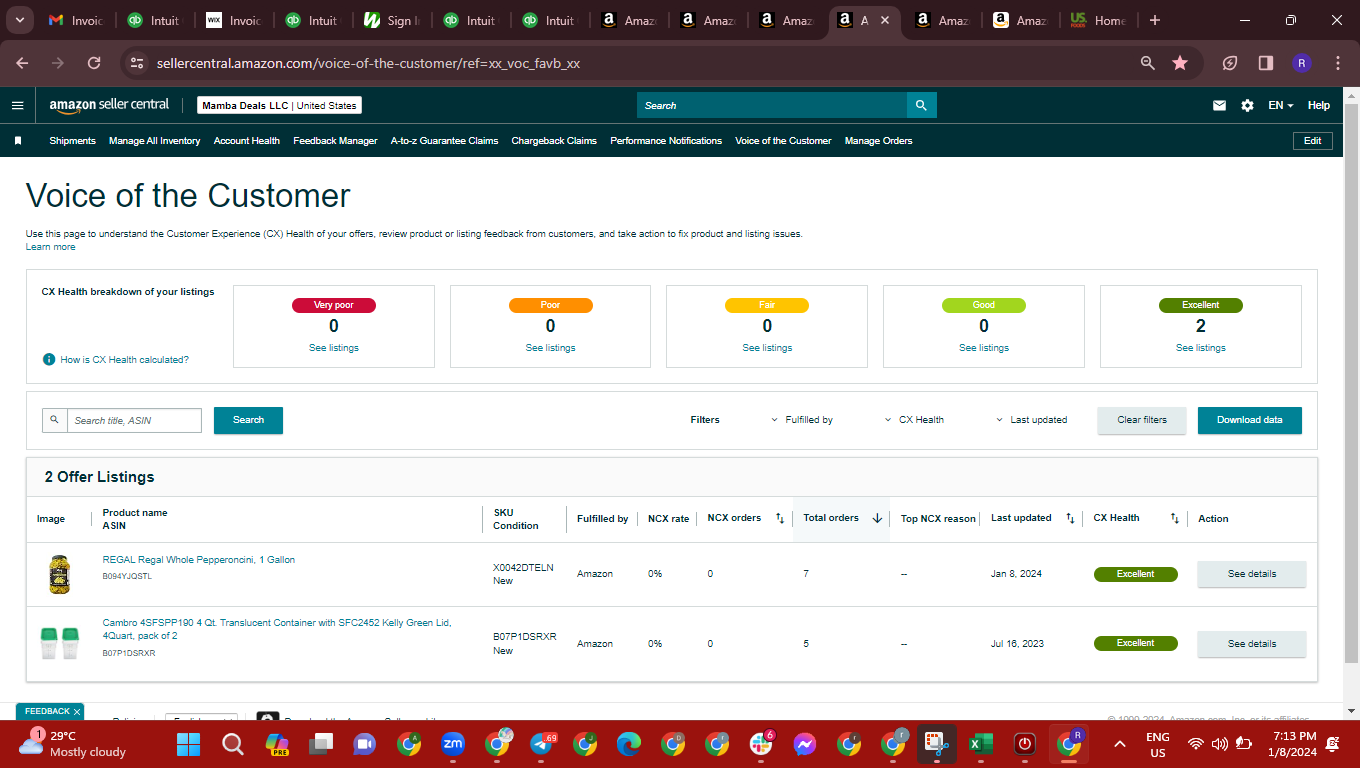This screenshot has width=1360, height=768.
Task: See listings under Very poor
Action: pyautogui.click(x=334, y=348)
